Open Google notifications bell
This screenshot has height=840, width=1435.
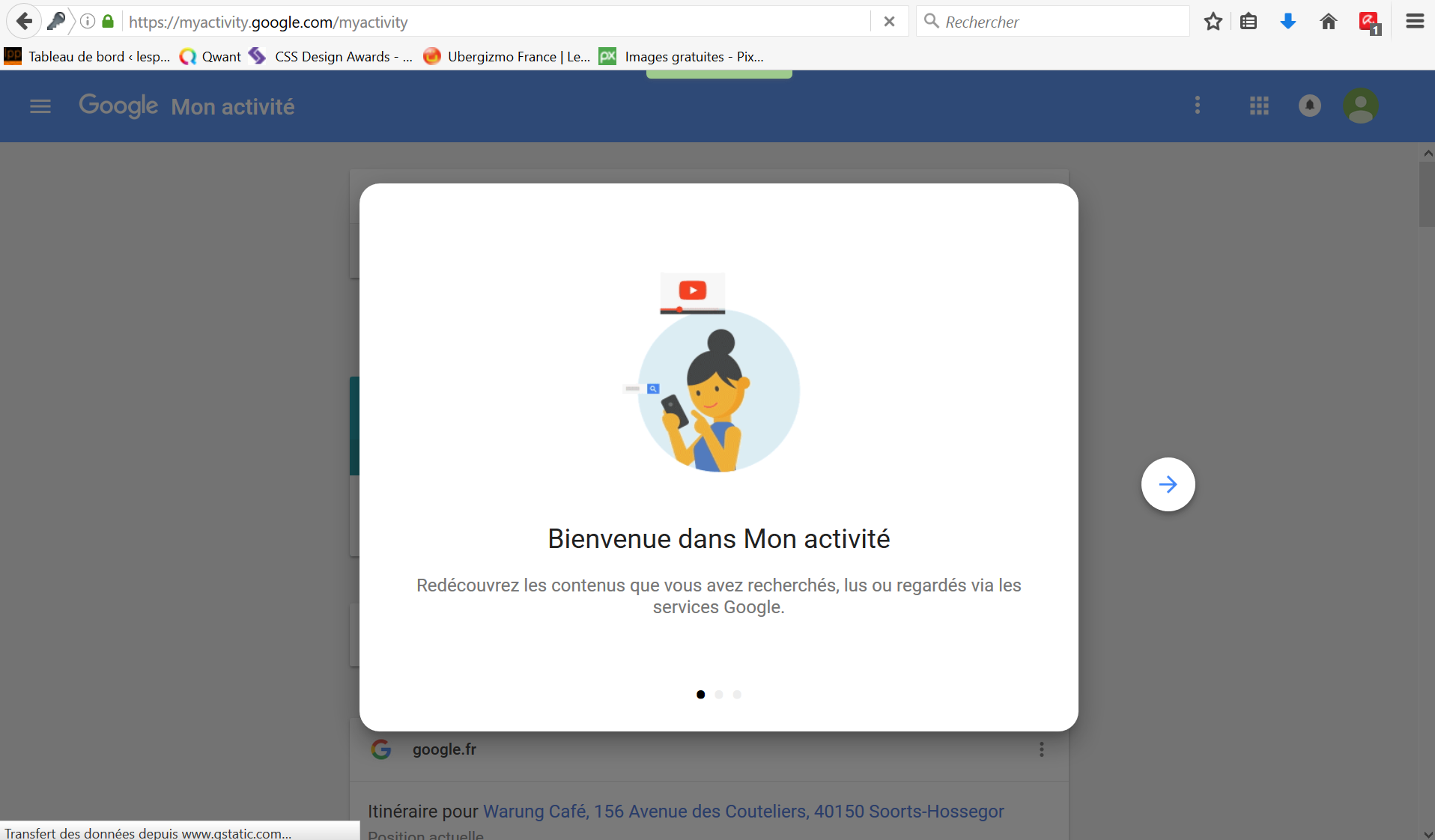tap(1309, 106)
